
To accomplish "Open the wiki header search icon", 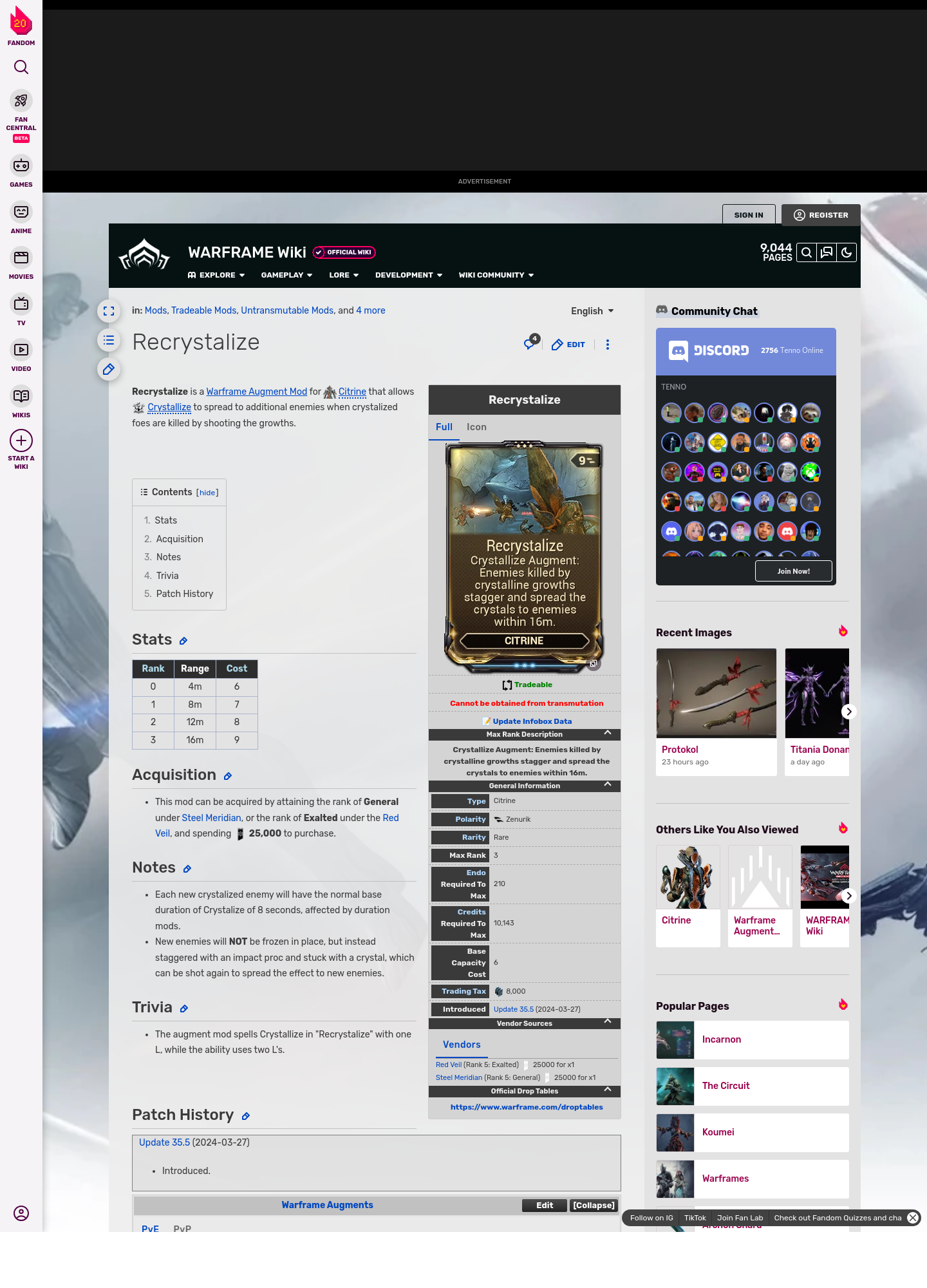I will tap(807, 252).
